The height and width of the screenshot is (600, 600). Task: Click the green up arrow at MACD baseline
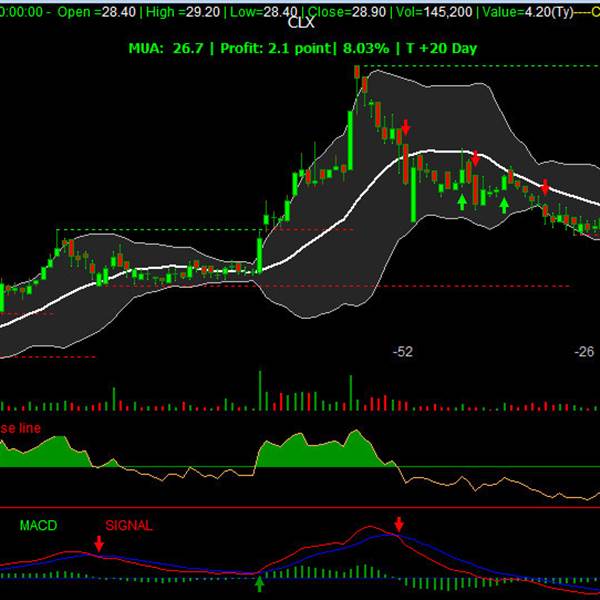pyautogui.click(x=260, y=584)
